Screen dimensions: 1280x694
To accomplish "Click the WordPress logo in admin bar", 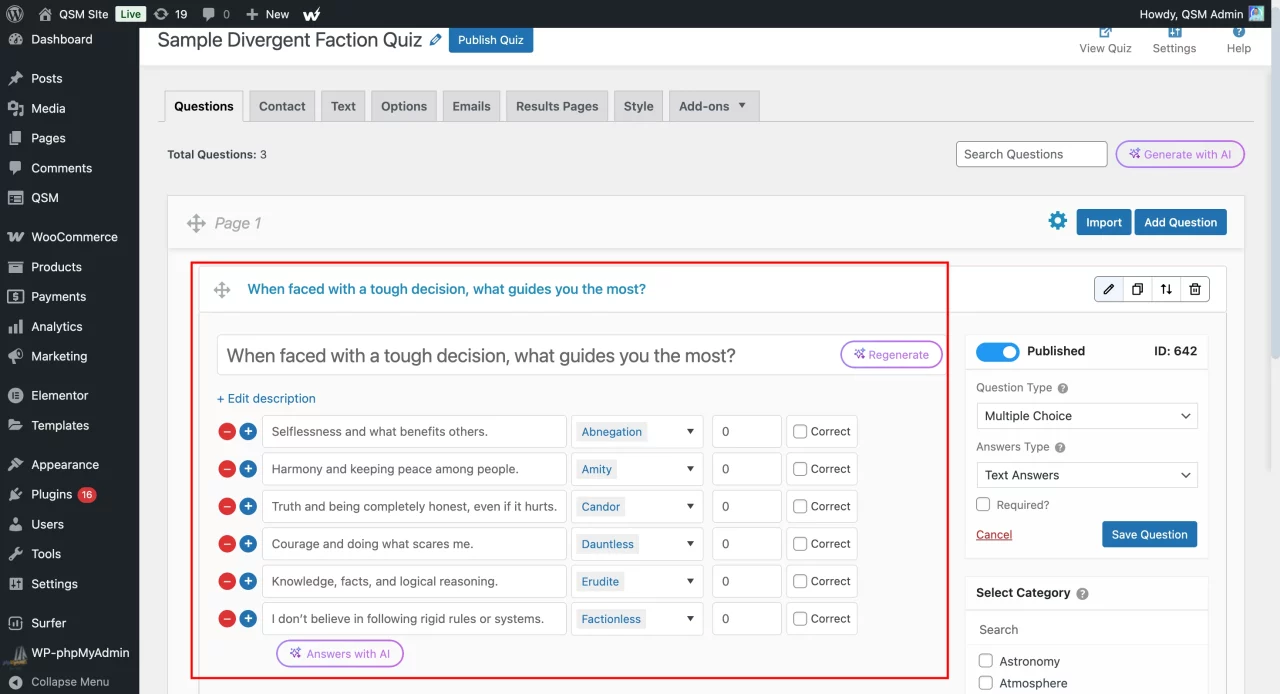I will [15, 14].
